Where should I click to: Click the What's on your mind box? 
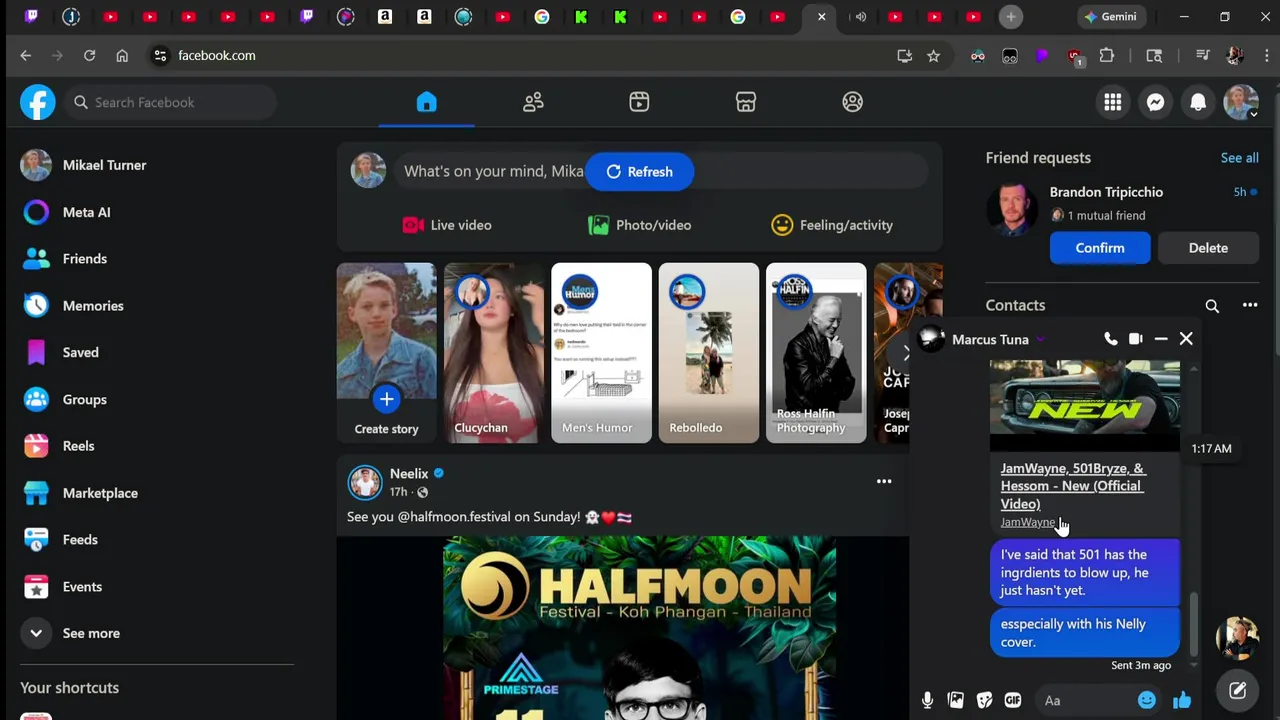click(660, 171)
